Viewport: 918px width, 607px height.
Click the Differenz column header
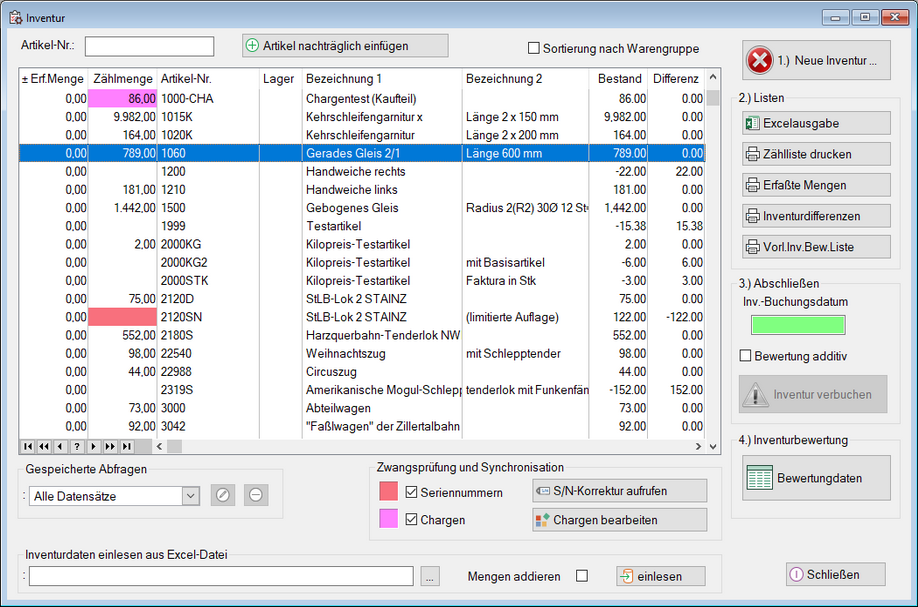click(675, 78)
